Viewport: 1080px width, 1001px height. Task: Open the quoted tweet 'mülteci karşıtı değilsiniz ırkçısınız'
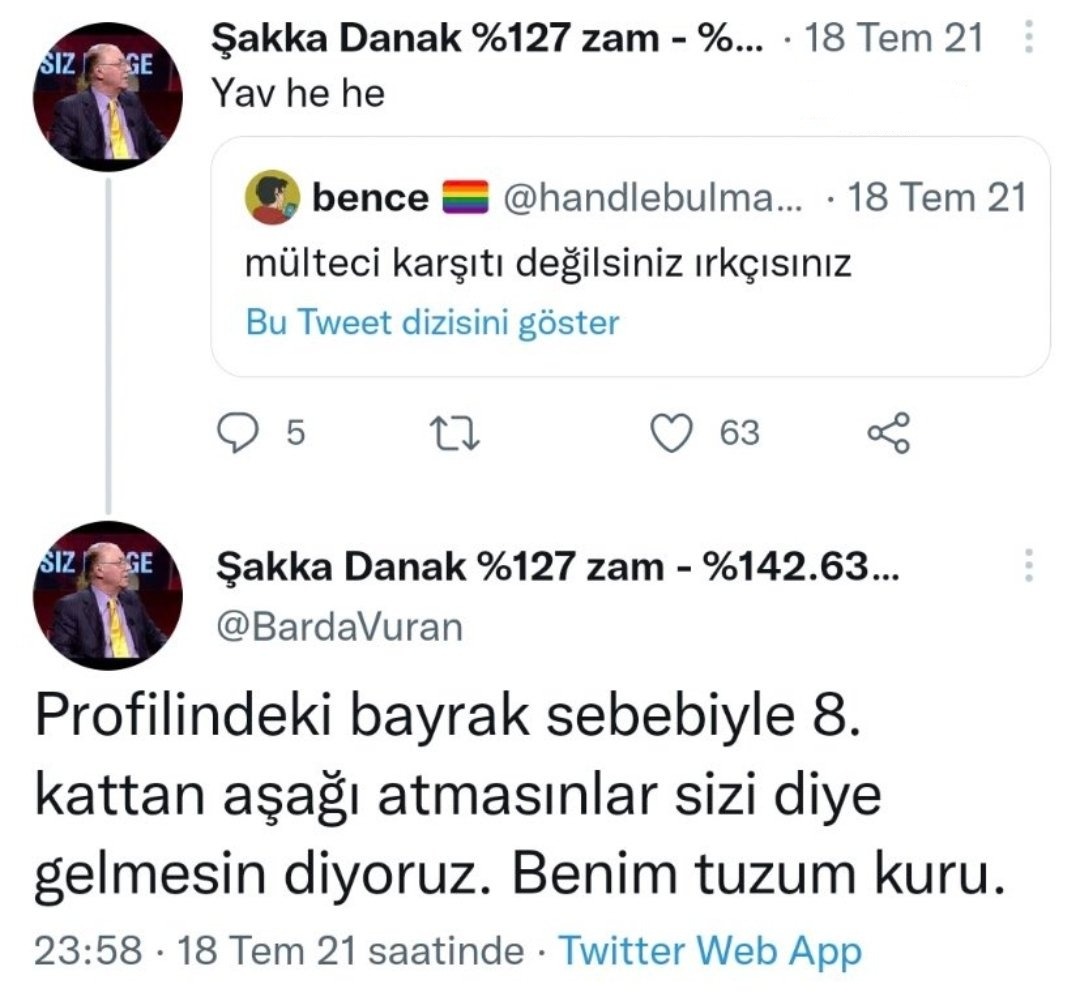tap(549, 264)
